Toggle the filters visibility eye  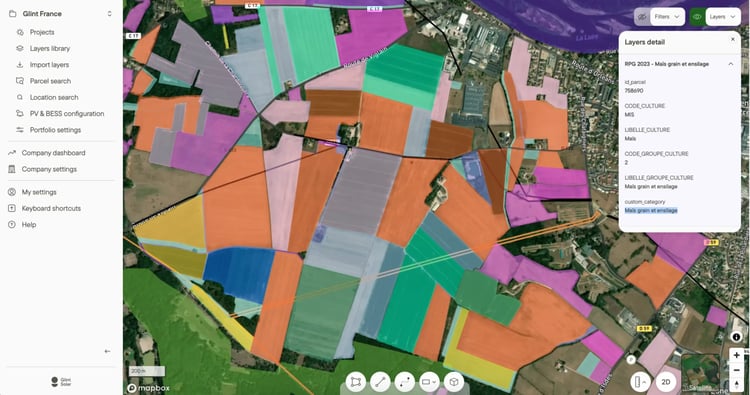[x=642, y=17]
